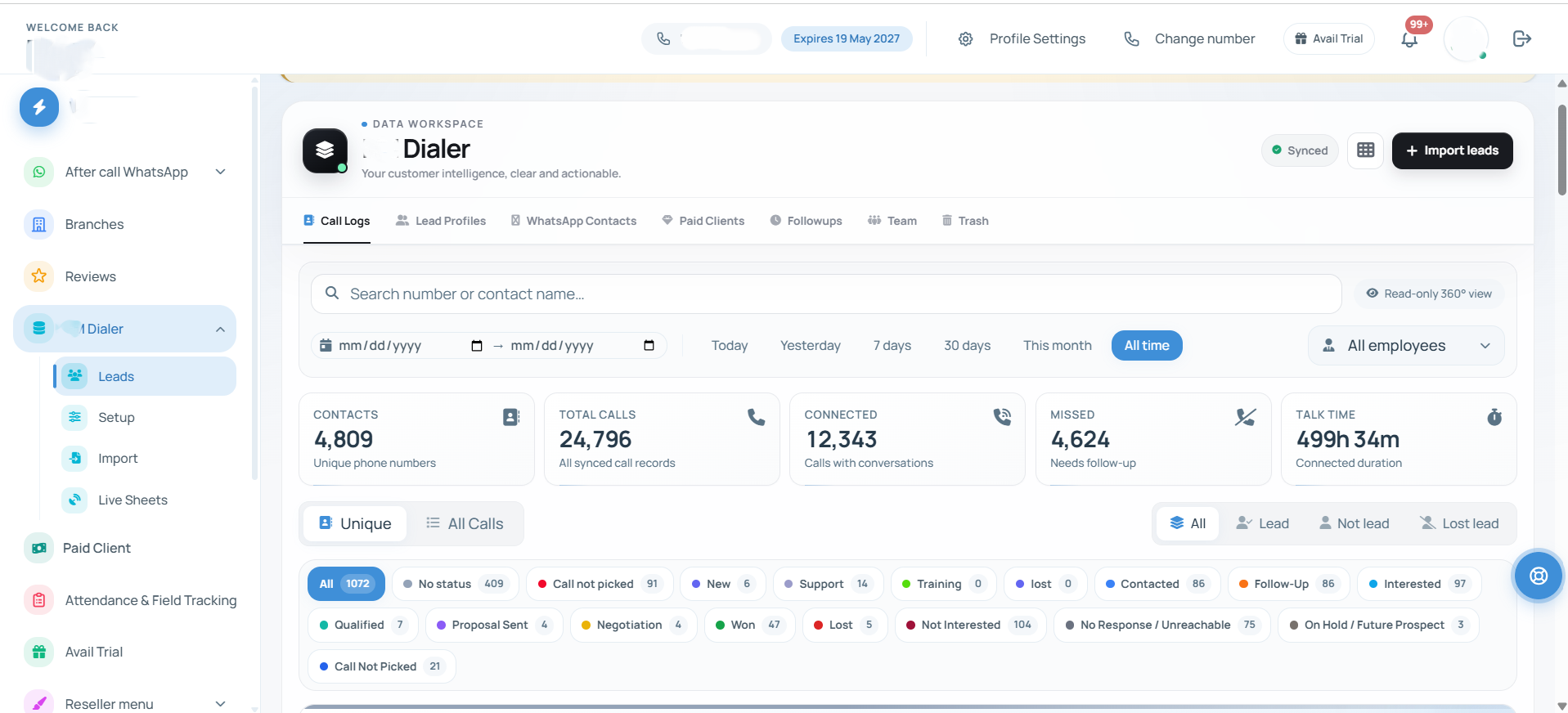Click the notification bell icon
The image size is (1568, 713).
(x=1409, y=39)
